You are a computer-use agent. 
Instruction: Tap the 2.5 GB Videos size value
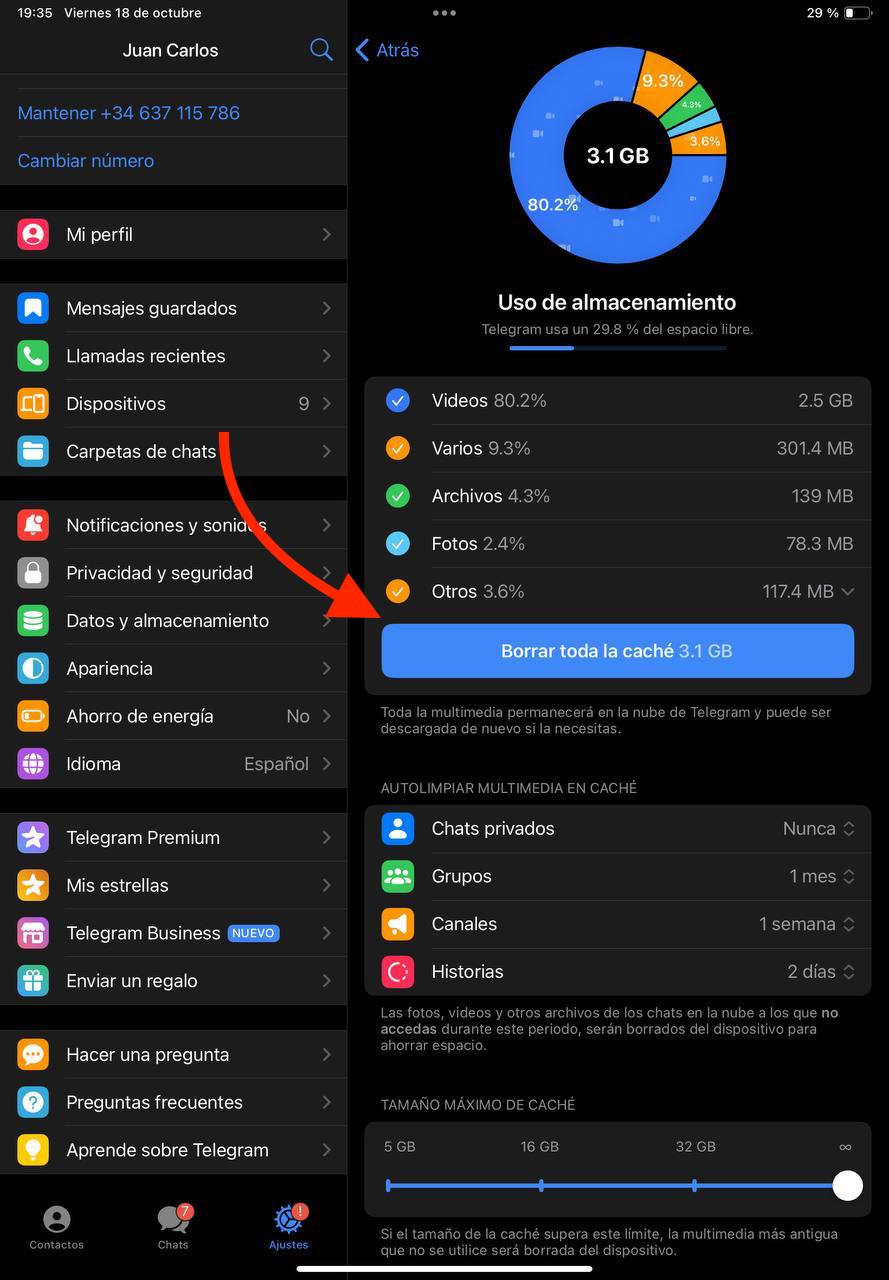point(825,401)
